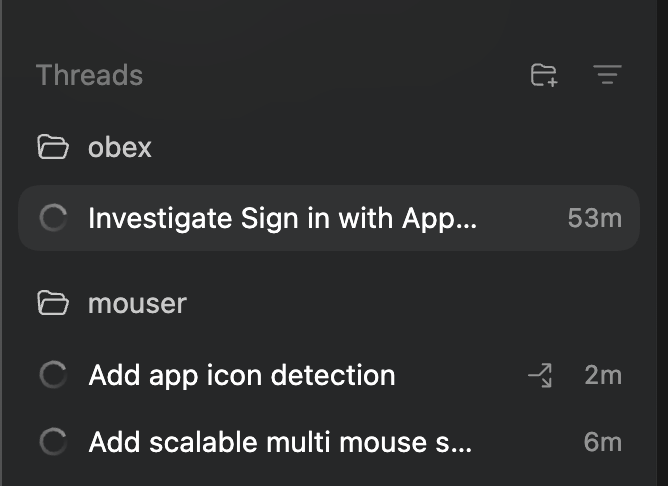Screen dimensions: 668x486
Task: Click blank area of highlighted thread row before 53m
Action: (x=520, y=218)
